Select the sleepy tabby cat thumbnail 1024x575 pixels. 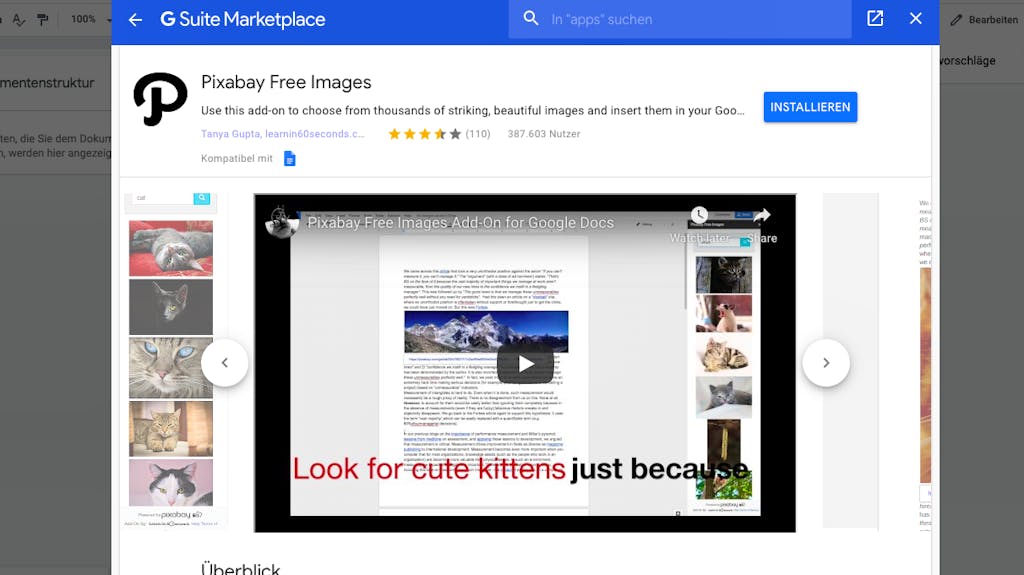pyautogui.click(x=171, y=429)
